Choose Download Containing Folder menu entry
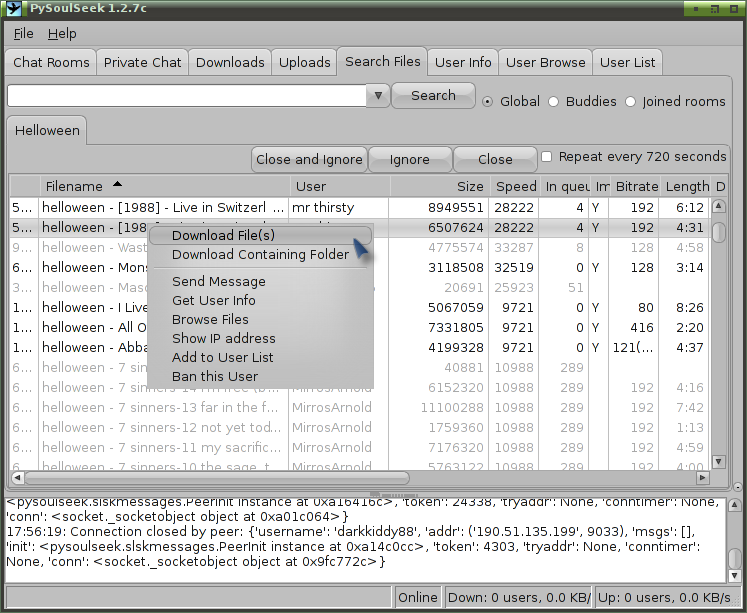Image resolution: width=747 pixels, height=613 pixels. (x=261, y=254)
